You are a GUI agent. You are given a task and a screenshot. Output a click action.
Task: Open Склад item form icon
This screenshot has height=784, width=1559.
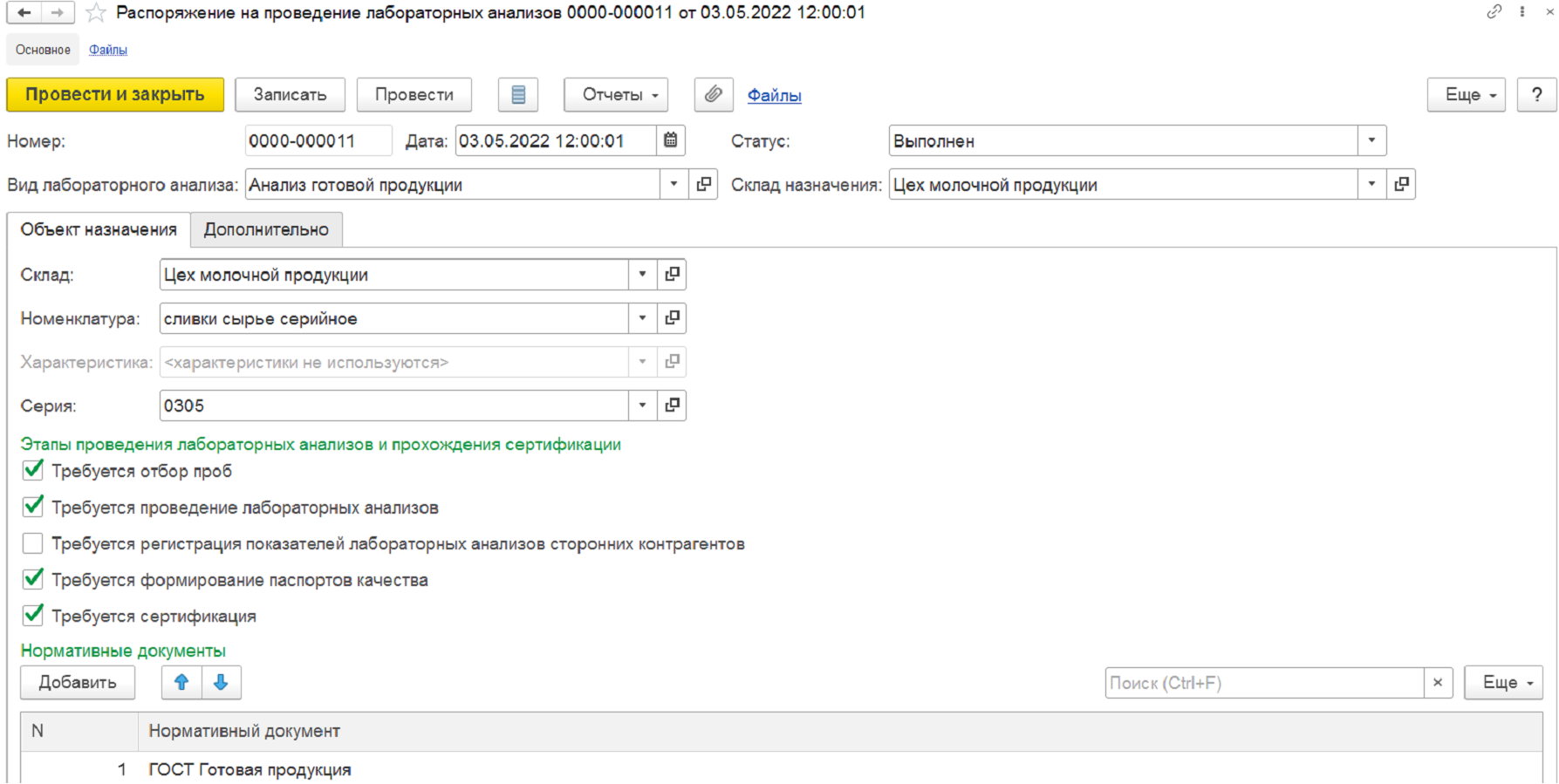[x=672, y=274]
